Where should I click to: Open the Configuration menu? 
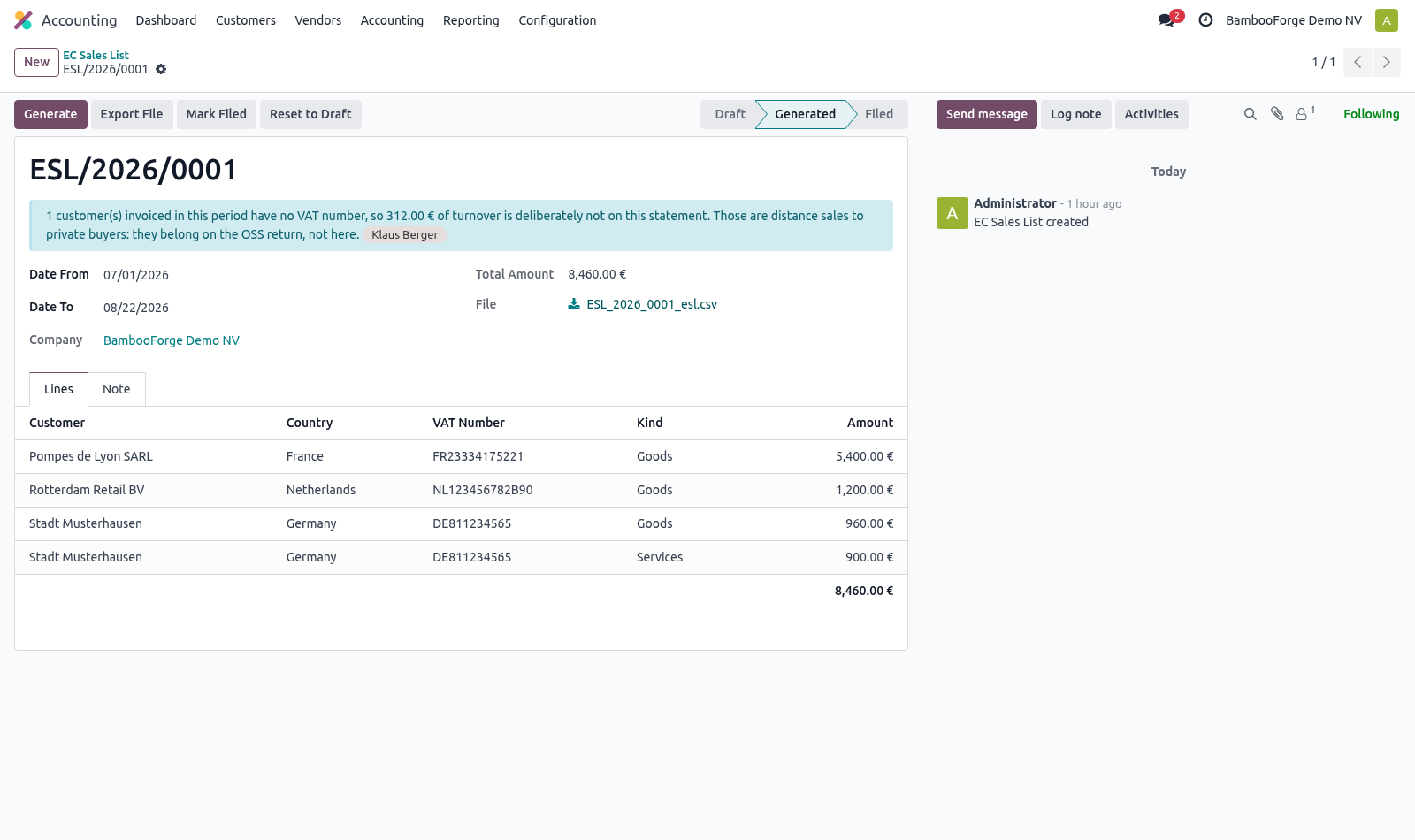[x=557, y=20]
